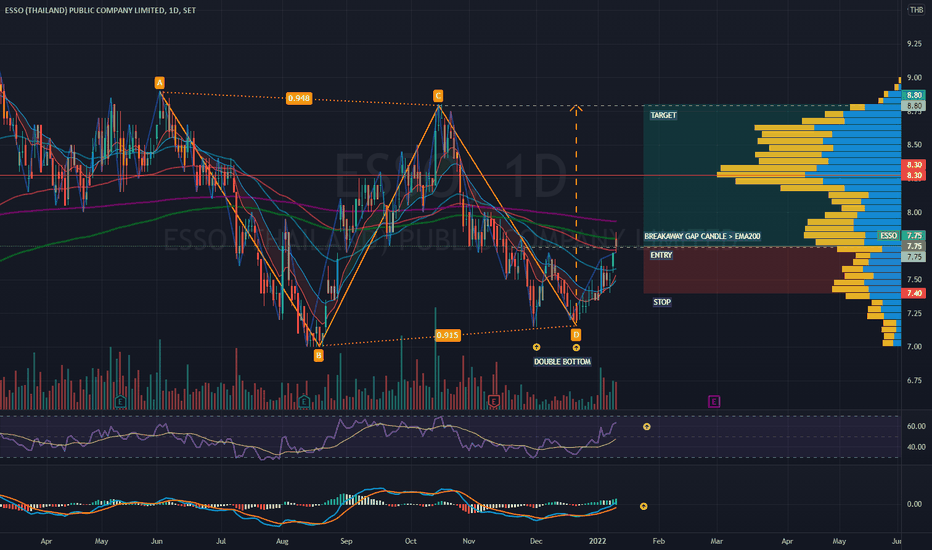Open the purple upcoming earnings E icon

tap(714, 401)
